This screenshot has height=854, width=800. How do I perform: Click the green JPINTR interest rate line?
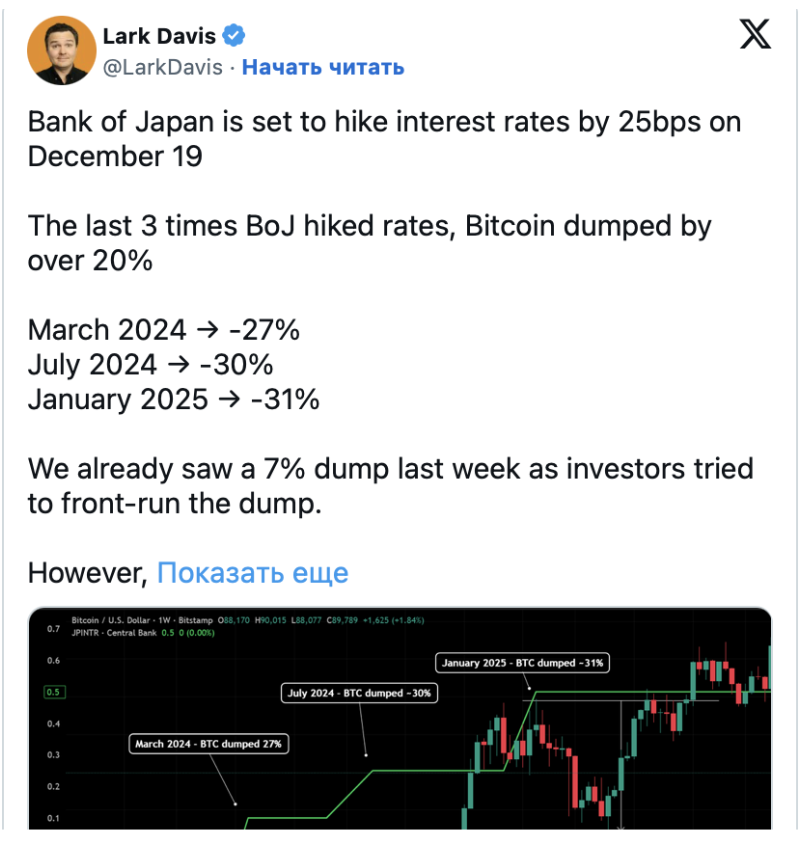click(x=420, y=770)
